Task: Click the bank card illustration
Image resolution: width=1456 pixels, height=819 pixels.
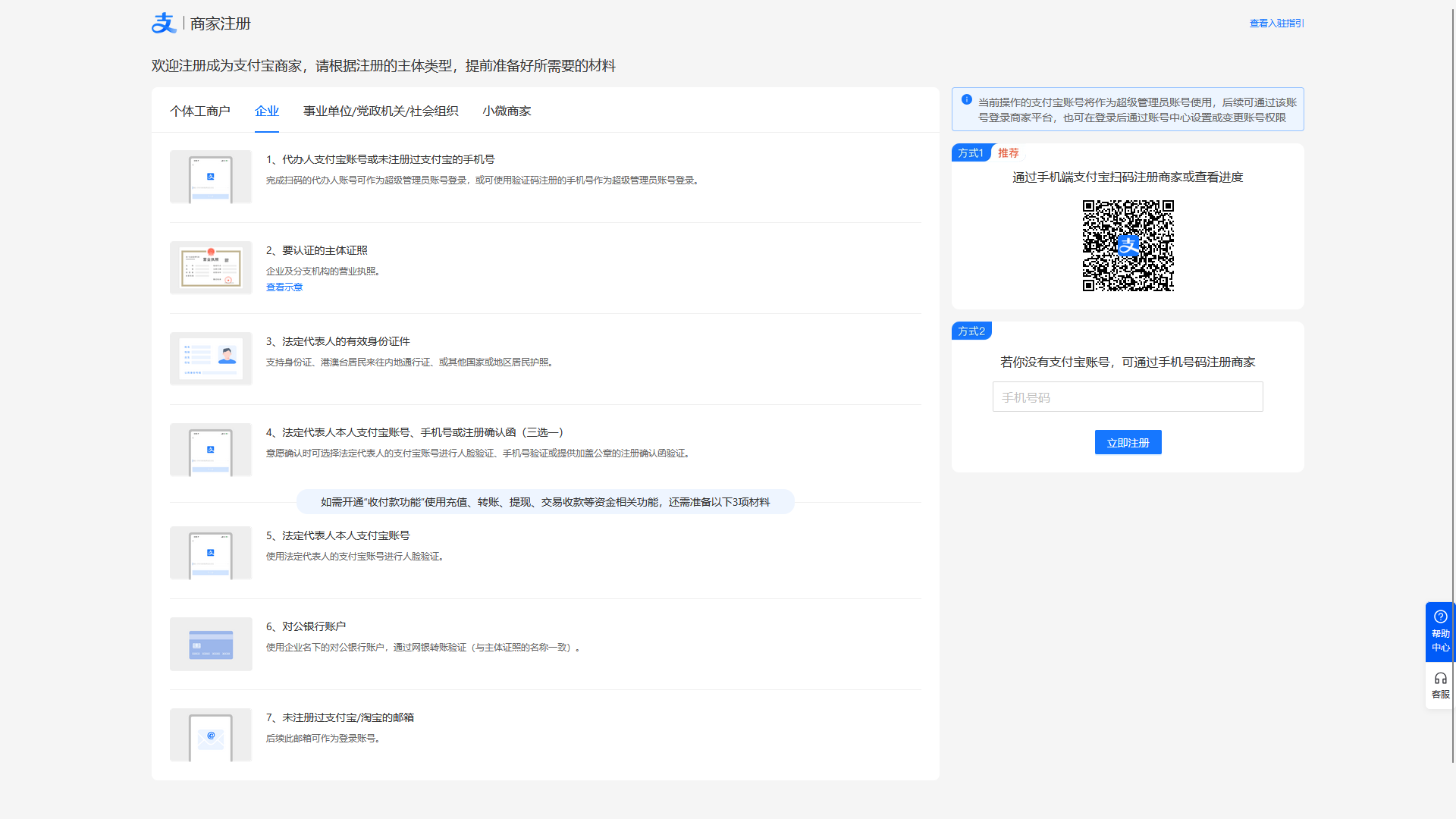Action: [211, 644]
